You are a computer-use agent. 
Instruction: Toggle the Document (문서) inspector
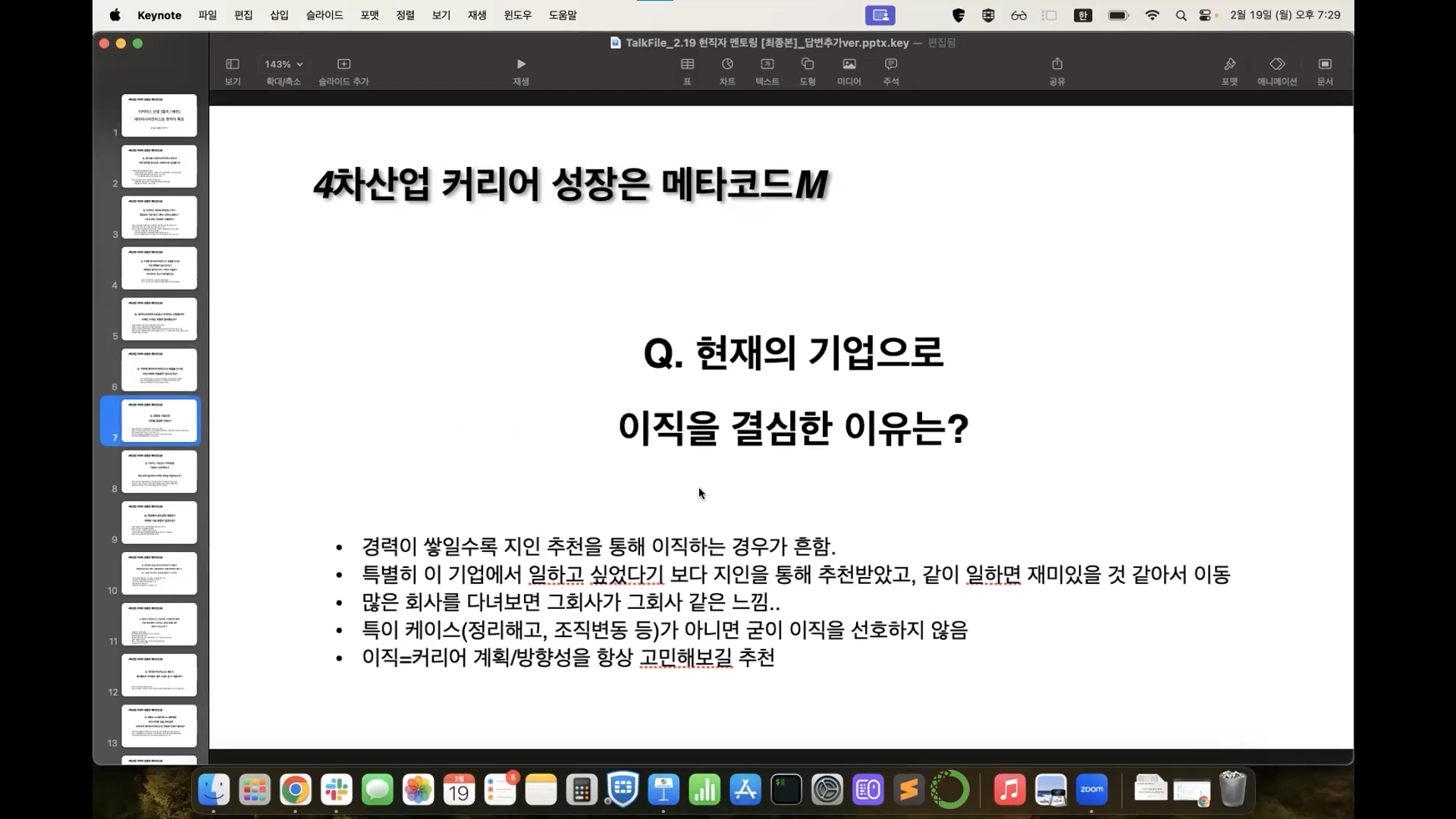tap(1325, 64)
